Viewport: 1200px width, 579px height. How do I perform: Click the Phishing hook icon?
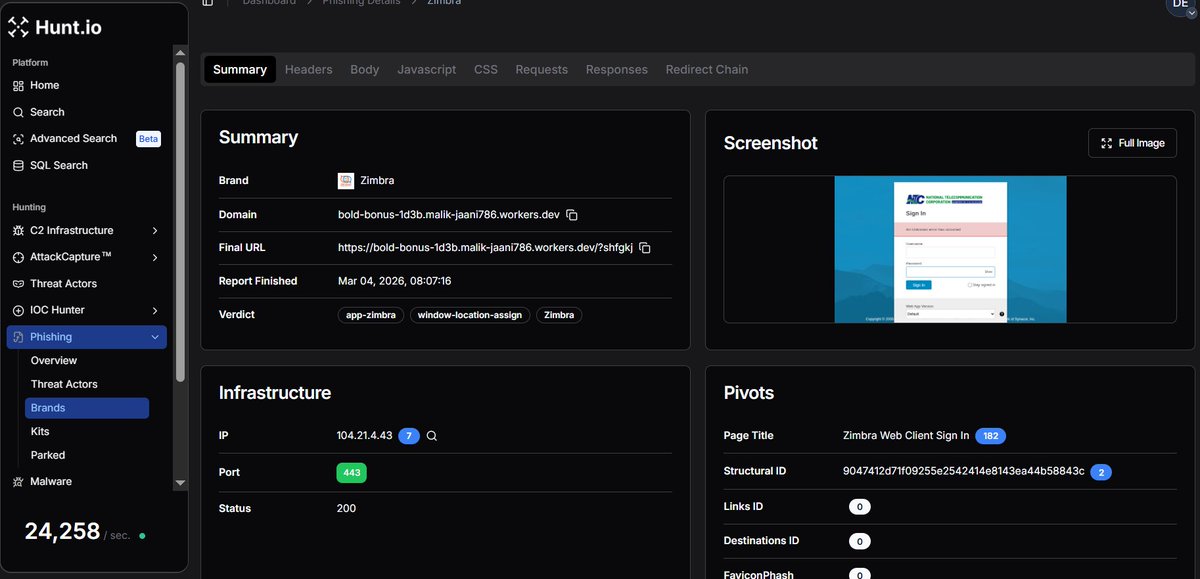coord(18,337)
